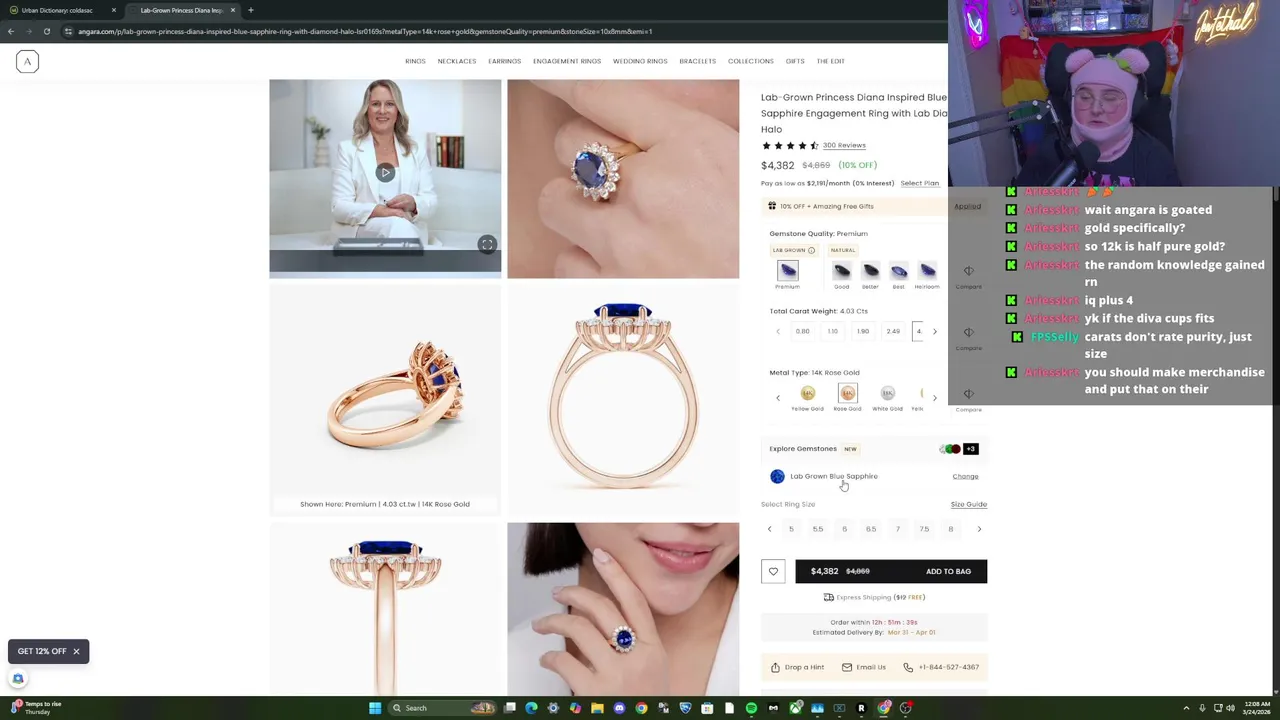Click the Angara logo icon
The image size is (1280, 720).
(x=27, y=61)
